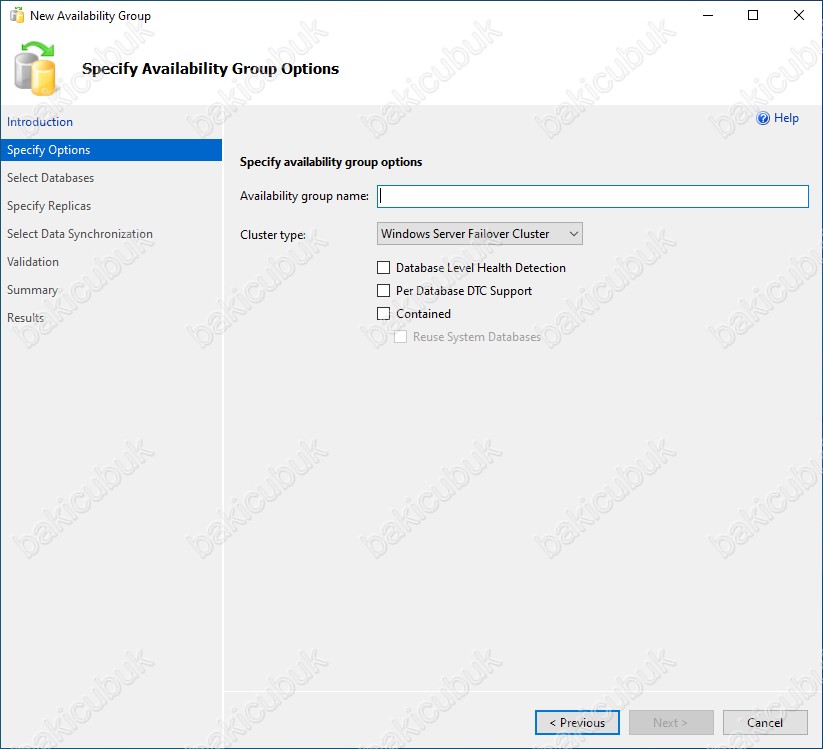The width and height of the screenshot is (823, 749).
Task: Click the blue Help question mark icon
Action: point(763,118)
